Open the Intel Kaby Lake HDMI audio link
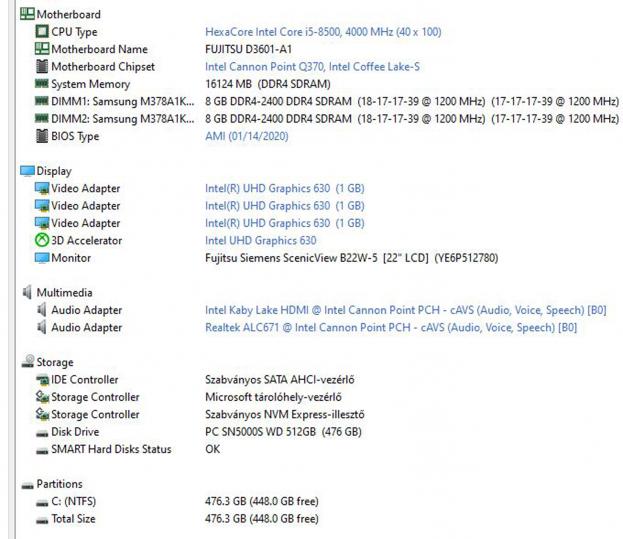Viewport: 623px width, 539px height. pyautogui.click(x=406, y=310)
